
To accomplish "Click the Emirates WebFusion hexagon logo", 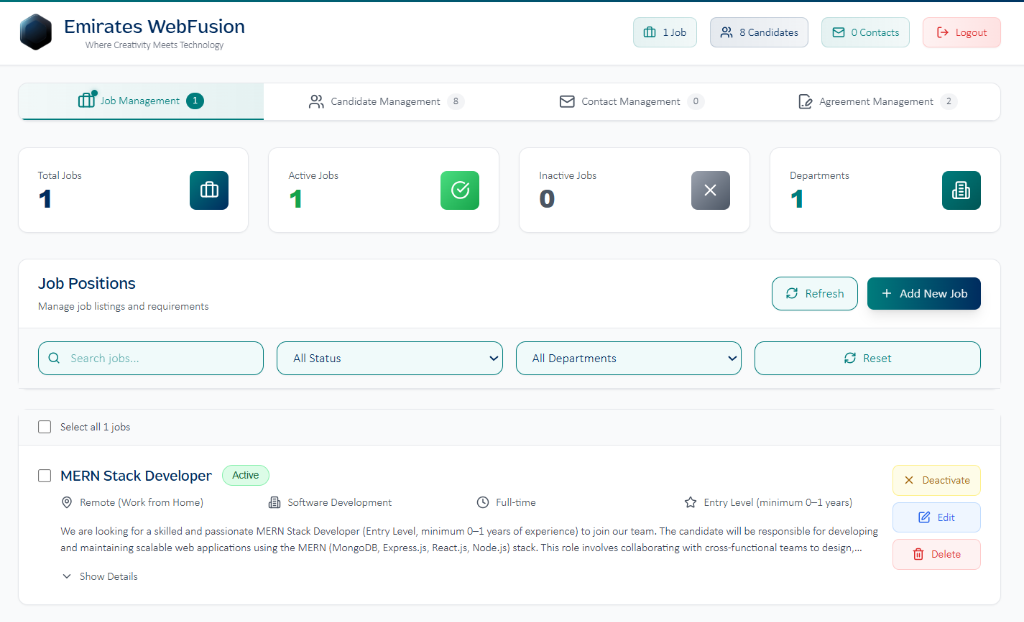I will tap(35, 32).
